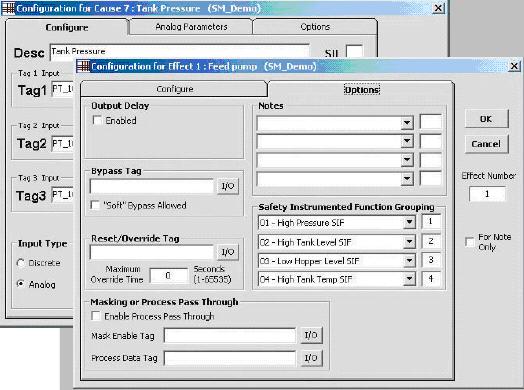The height and width of the screenshot is (390, 524).
Task: Click the SIF grouping number box showing 2
Action: tap(431, 241)
